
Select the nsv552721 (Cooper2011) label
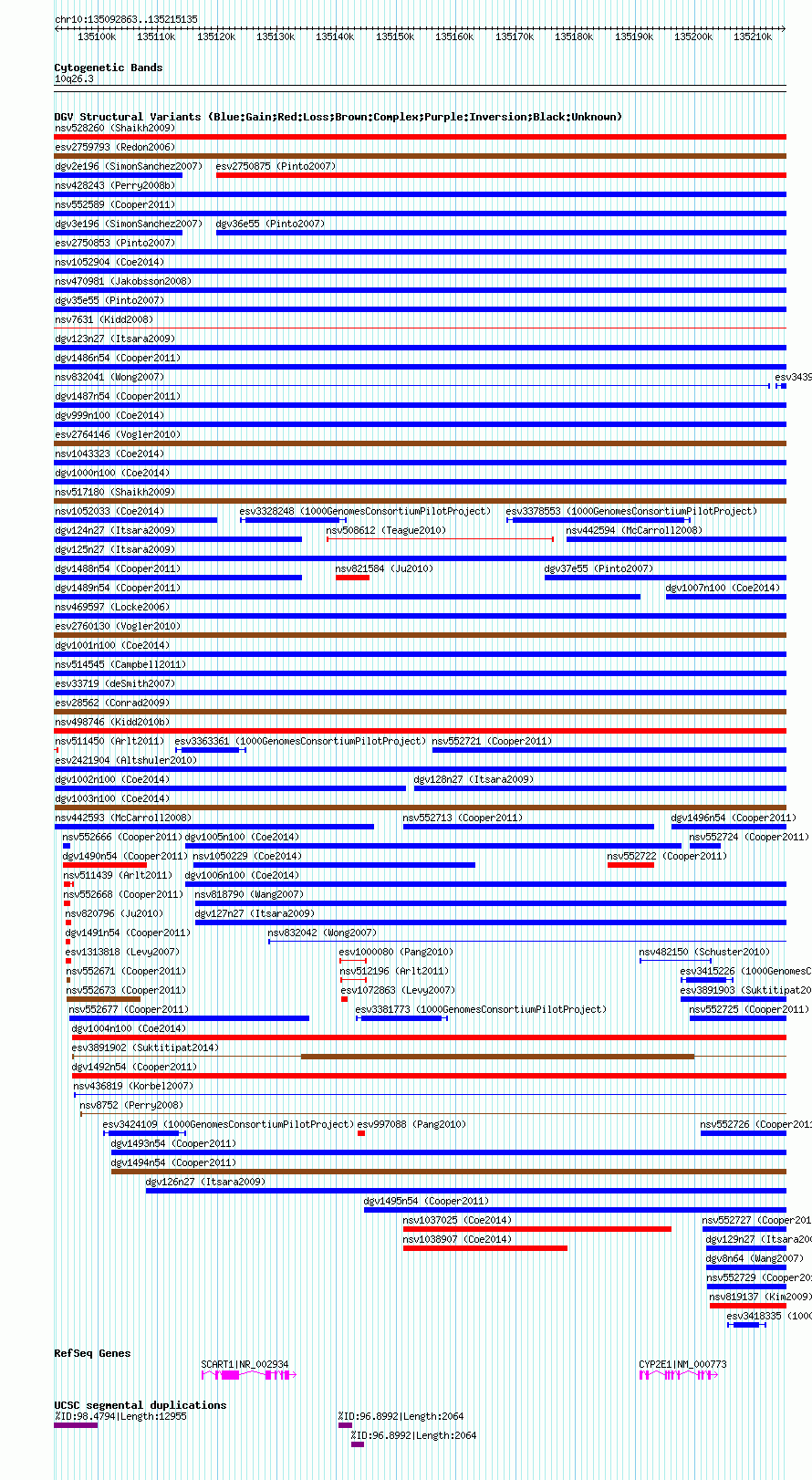[x=493, y=741]
